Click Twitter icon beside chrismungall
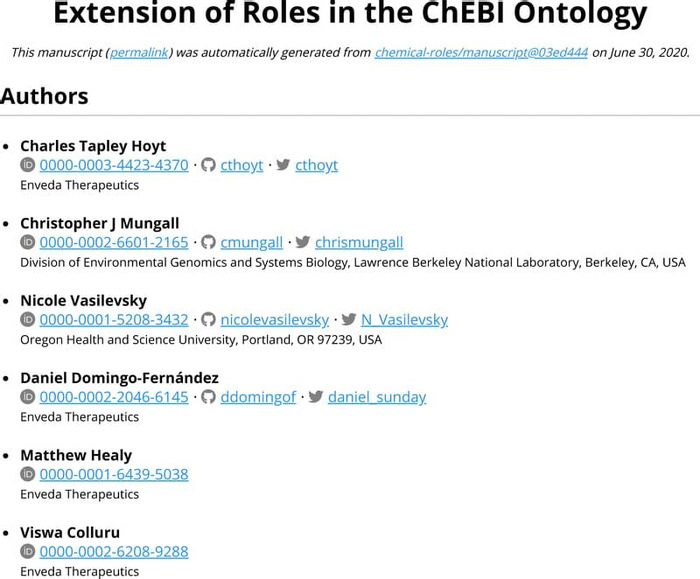Viewport: 700px width, 579px height. (303, 242)
